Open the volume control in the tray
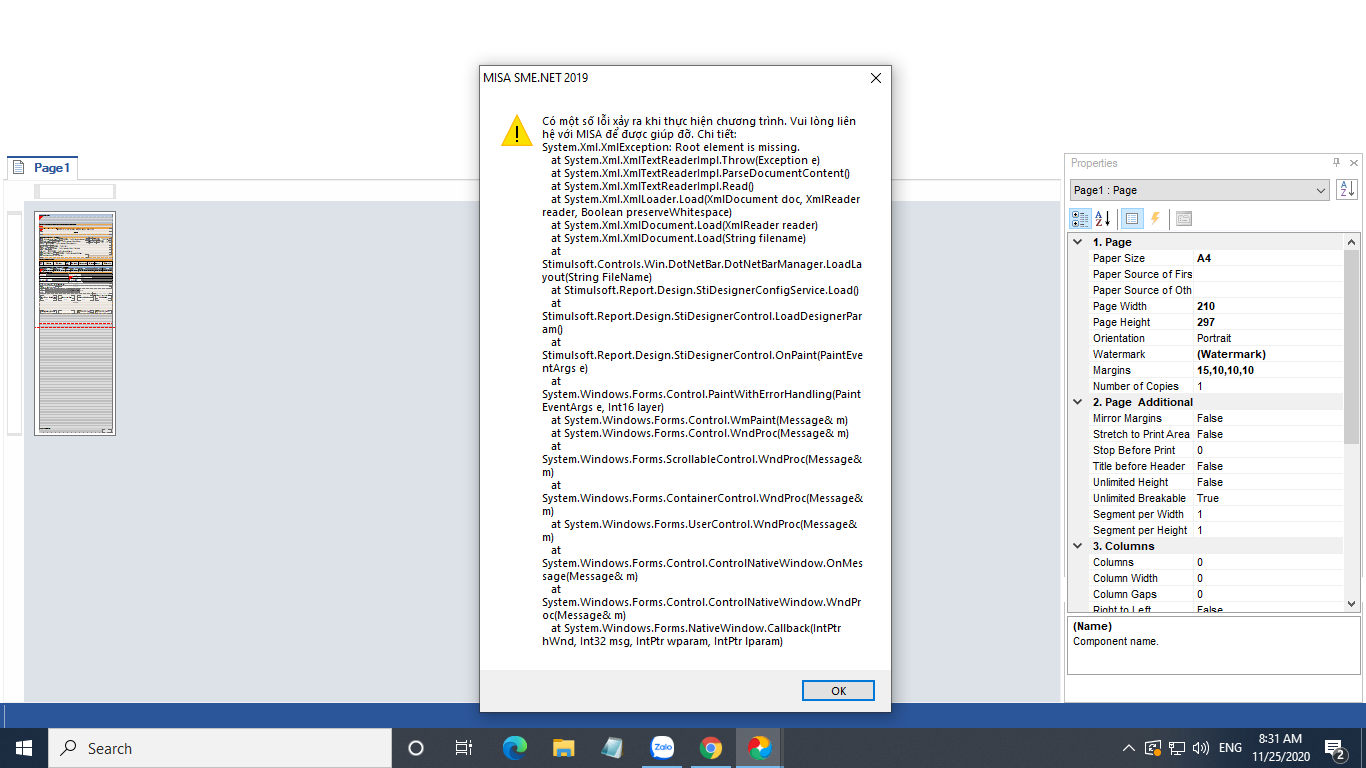 tap(1201, 748)
